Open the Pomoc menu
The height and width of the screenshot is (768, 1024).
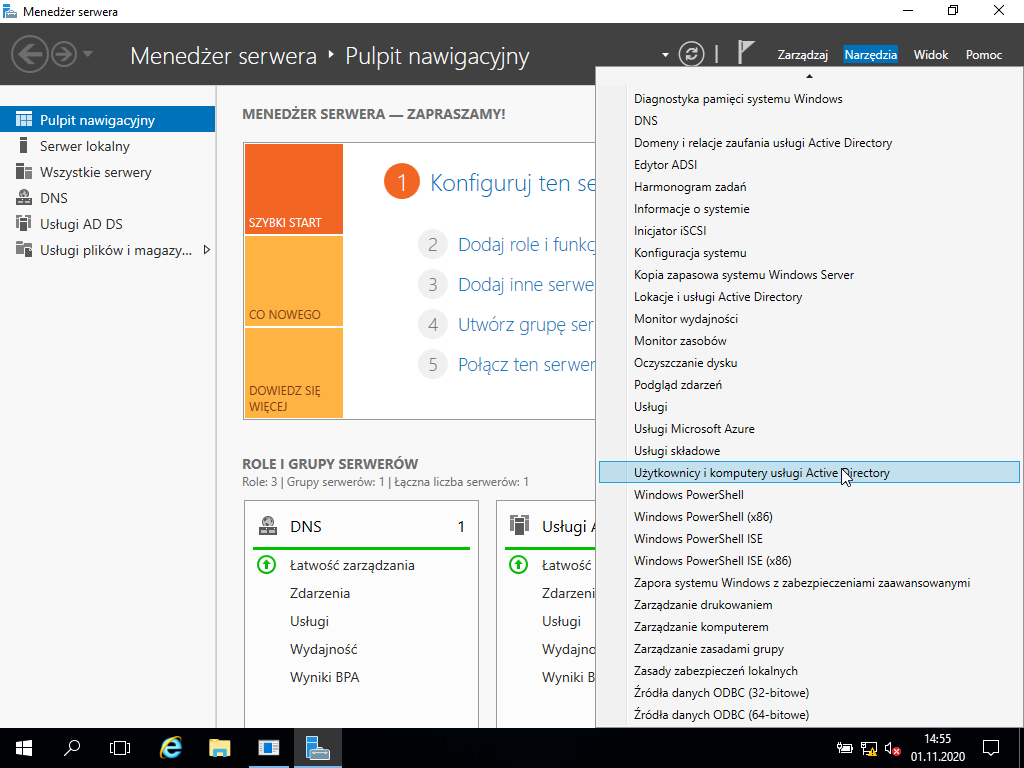(984, 55)
